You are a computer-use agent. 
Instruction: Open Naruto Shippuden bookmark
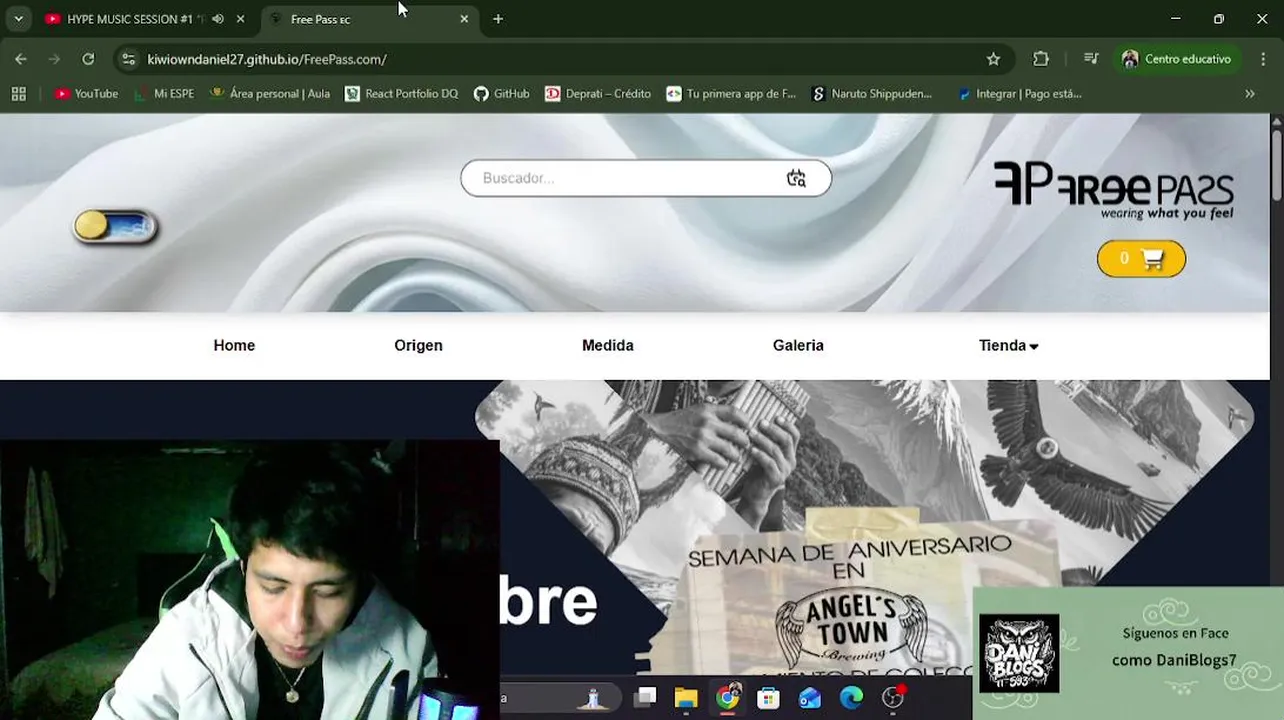point(872,94)
